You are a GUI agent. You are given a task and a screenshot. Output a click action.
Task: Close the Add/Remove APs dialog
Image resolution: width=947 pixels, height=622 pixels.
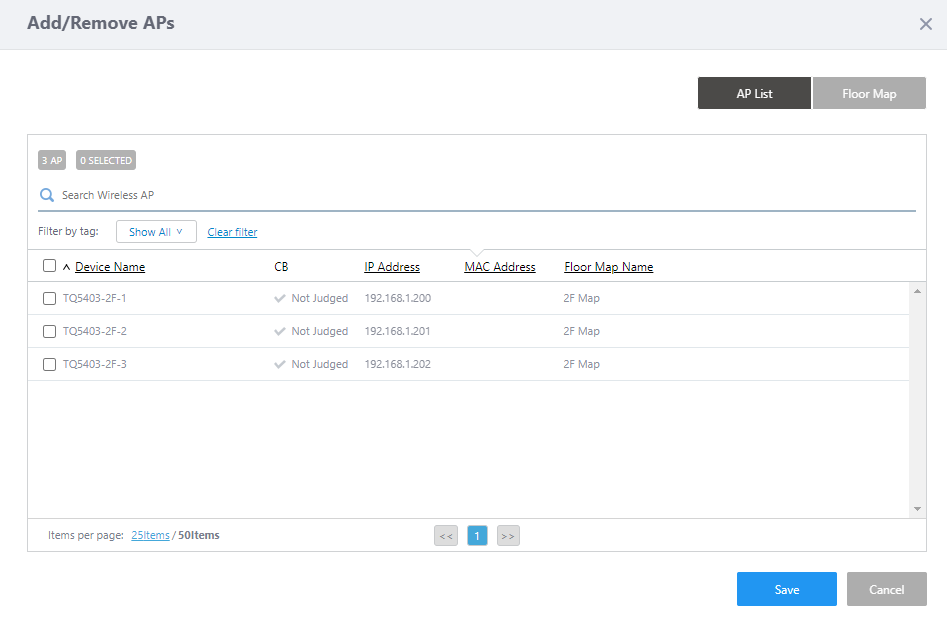point(925,24)
